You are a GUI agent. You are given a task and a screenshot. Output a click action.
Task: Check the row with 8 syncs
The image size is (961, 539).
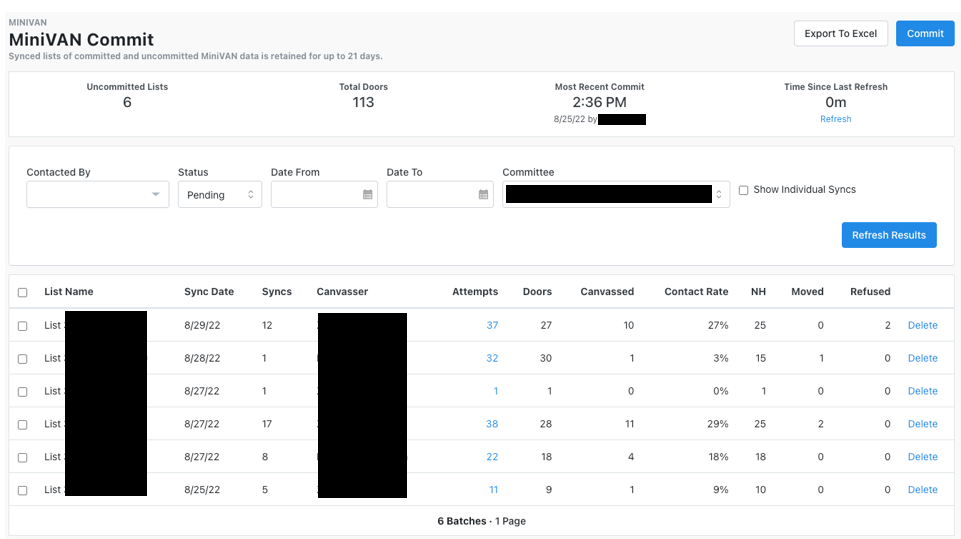[23, 457]
